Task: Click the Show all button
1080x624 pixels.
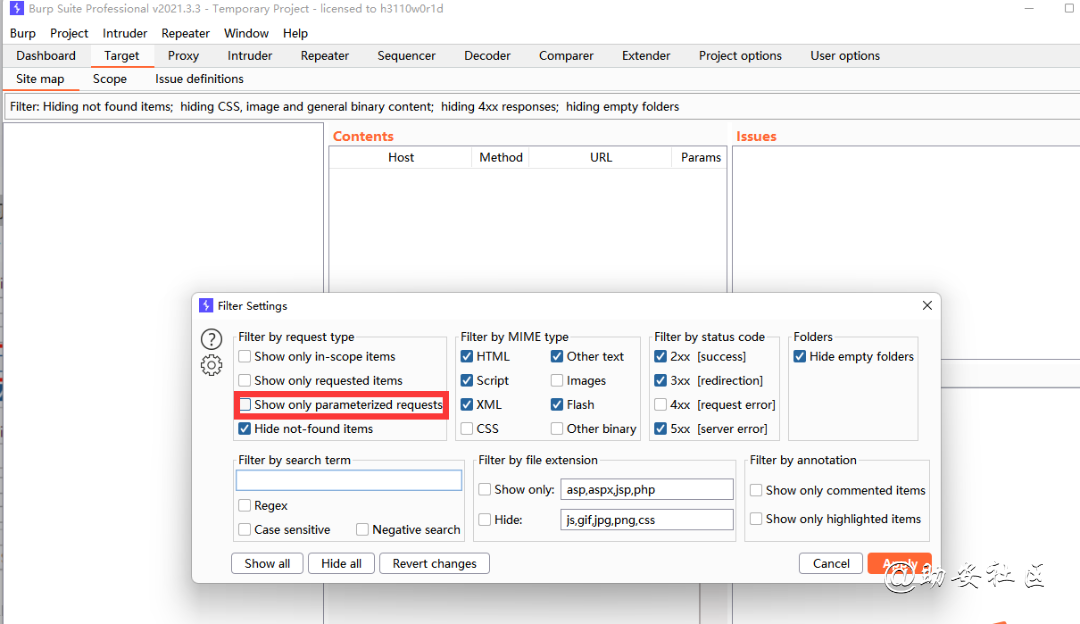Action: pos(267,563)
